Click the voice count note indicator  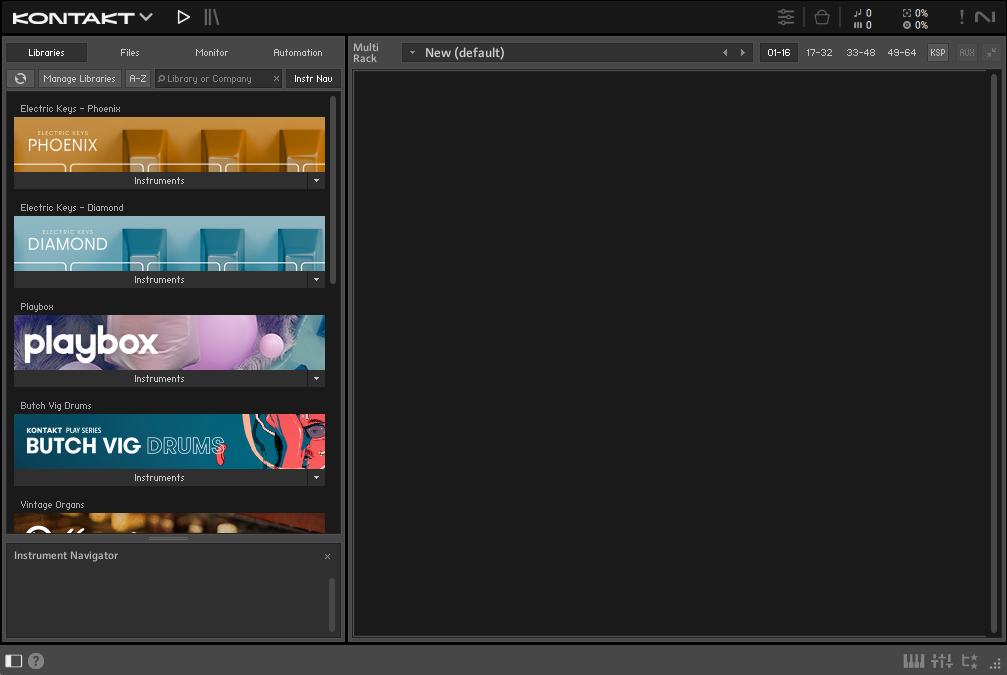(863, 13)
